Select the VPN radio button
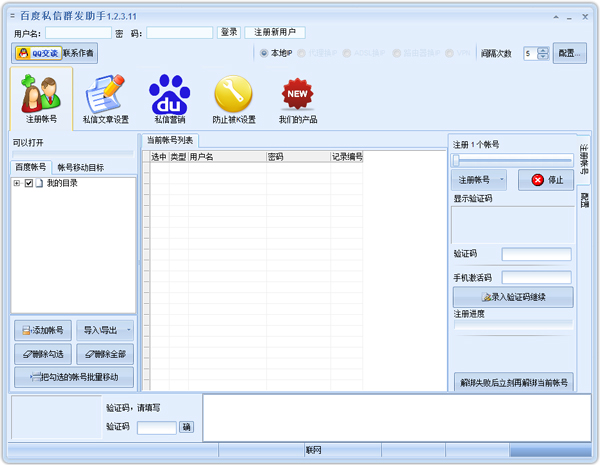The image size is (600, 465). click(x=450, y=53)
